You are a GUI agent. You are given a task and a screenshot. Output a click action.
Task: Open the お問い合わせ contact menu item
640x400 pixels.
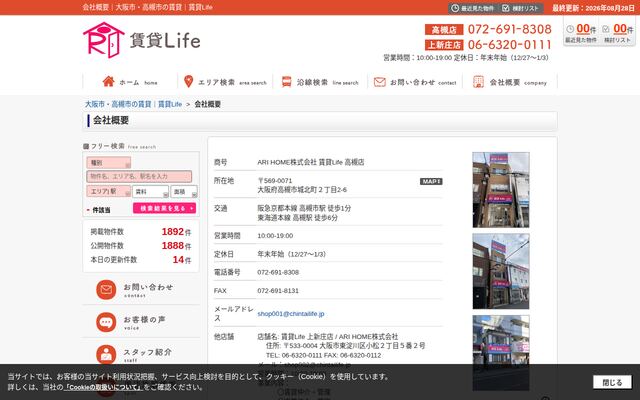click(x=415, y=82)
